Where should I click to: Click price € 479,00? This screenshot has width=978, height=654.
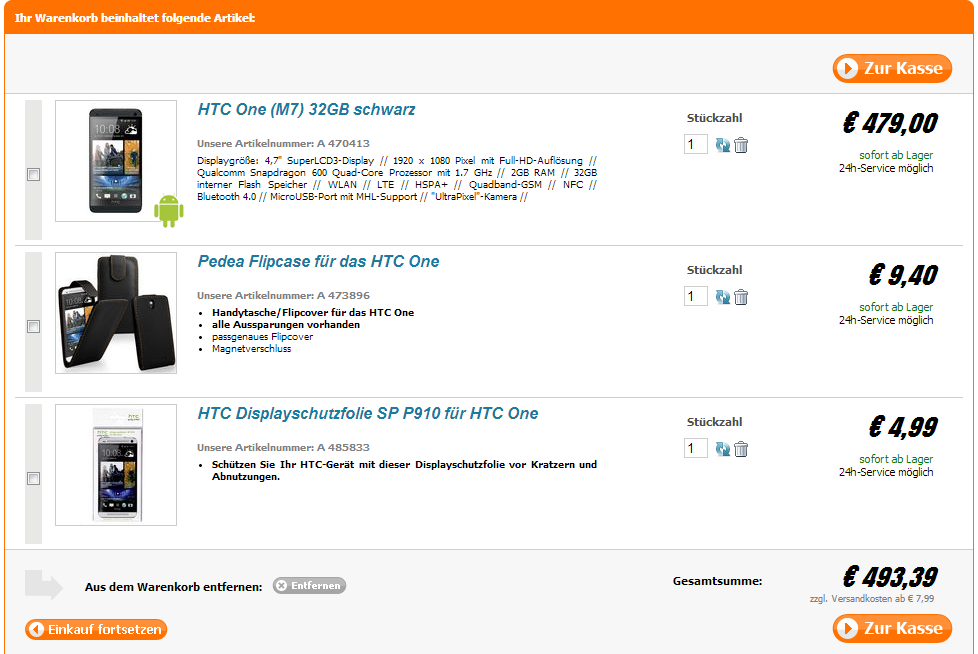(890, 123)
